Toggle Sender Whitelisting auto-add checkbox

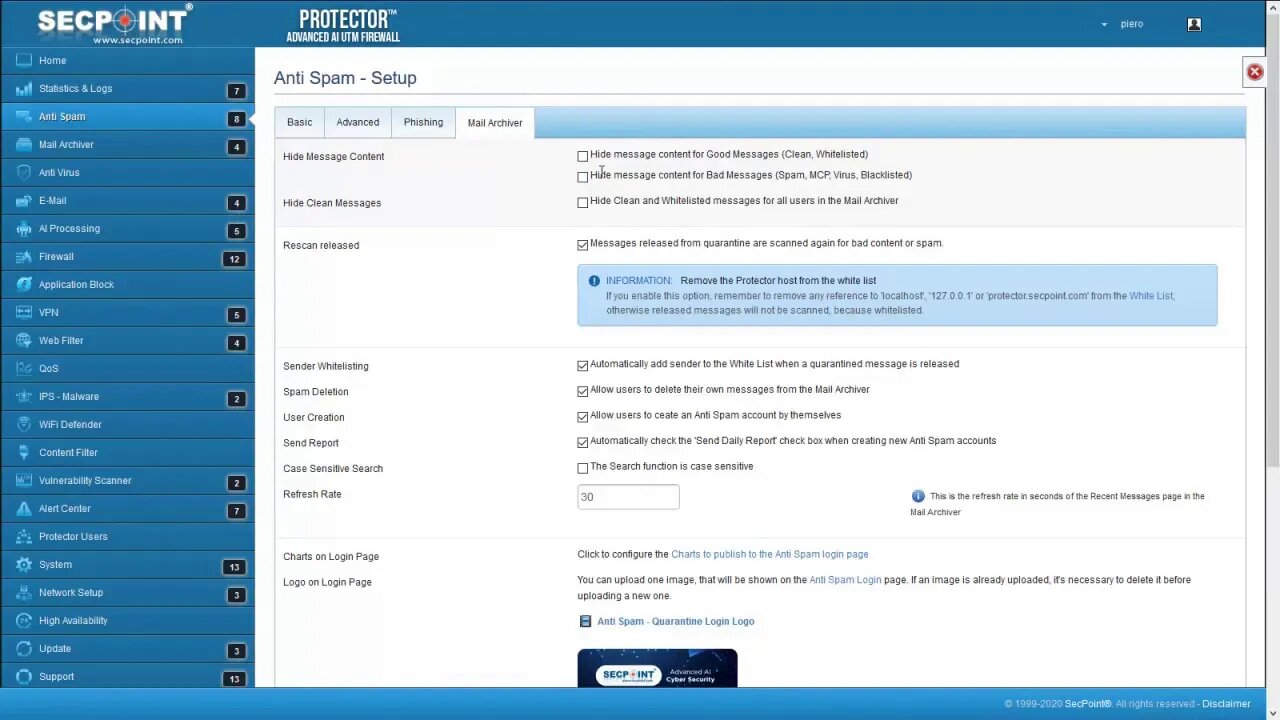click(x=583, y=365)
